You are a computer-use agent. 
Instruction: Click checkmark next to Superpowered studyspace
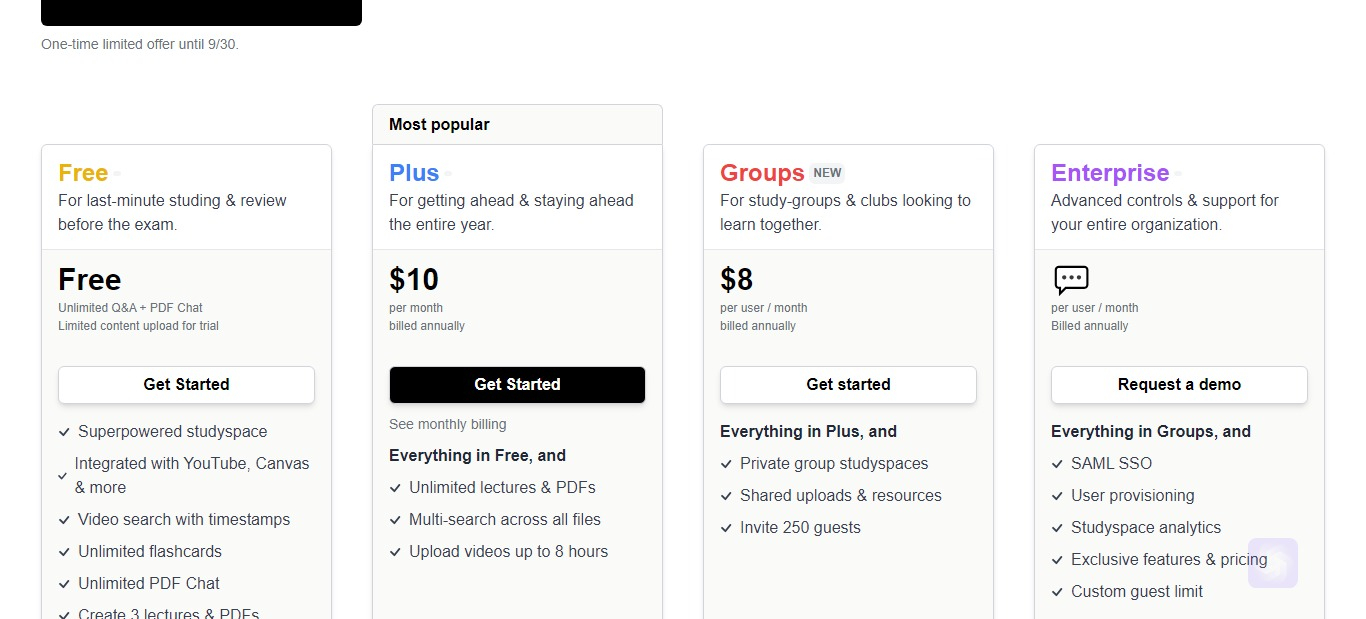(64, 432)
